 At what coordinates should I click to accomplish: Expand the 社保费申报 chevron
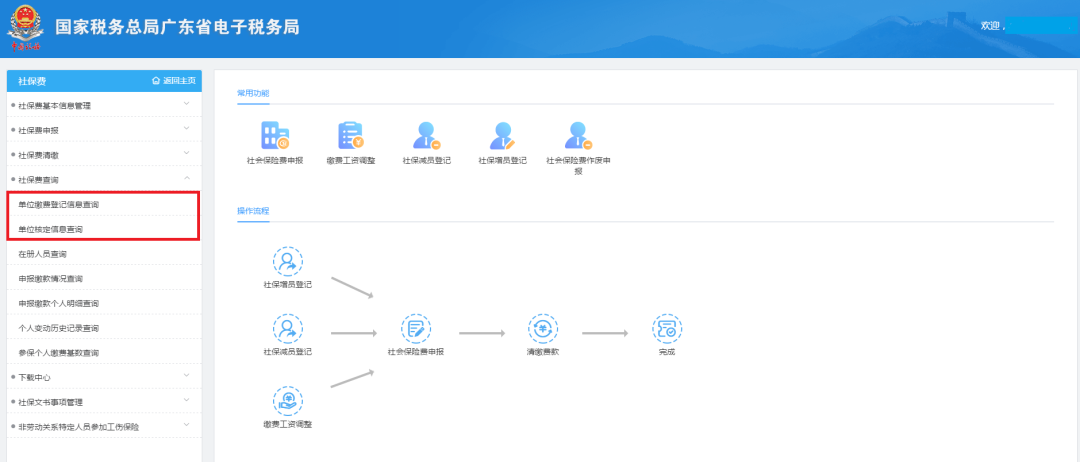[x=186, y=129]
